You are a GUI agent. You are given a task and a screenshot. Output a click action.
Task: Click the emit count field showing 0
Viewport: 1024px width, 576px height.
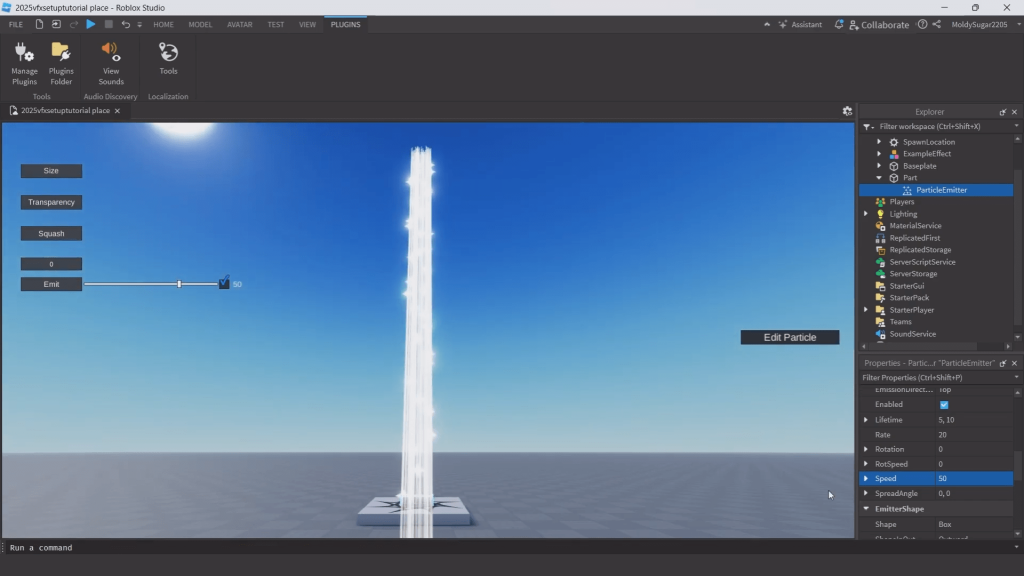[x=51, y=264]
